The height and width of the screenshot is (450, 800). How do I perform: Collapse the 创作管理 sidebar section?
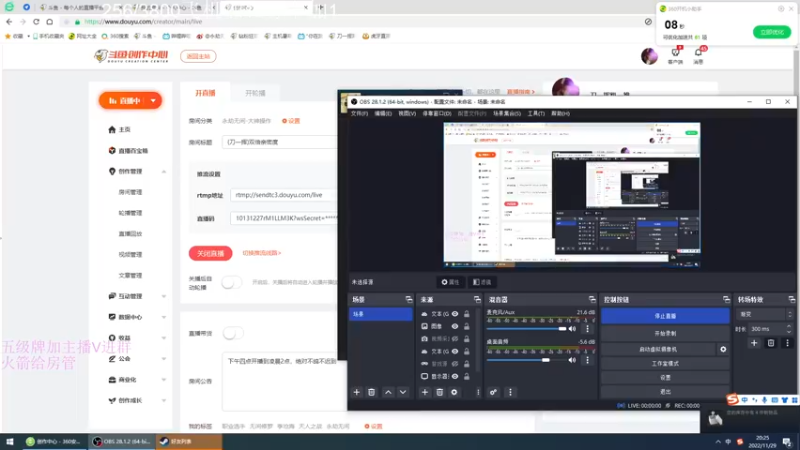[x=164, y=171]
